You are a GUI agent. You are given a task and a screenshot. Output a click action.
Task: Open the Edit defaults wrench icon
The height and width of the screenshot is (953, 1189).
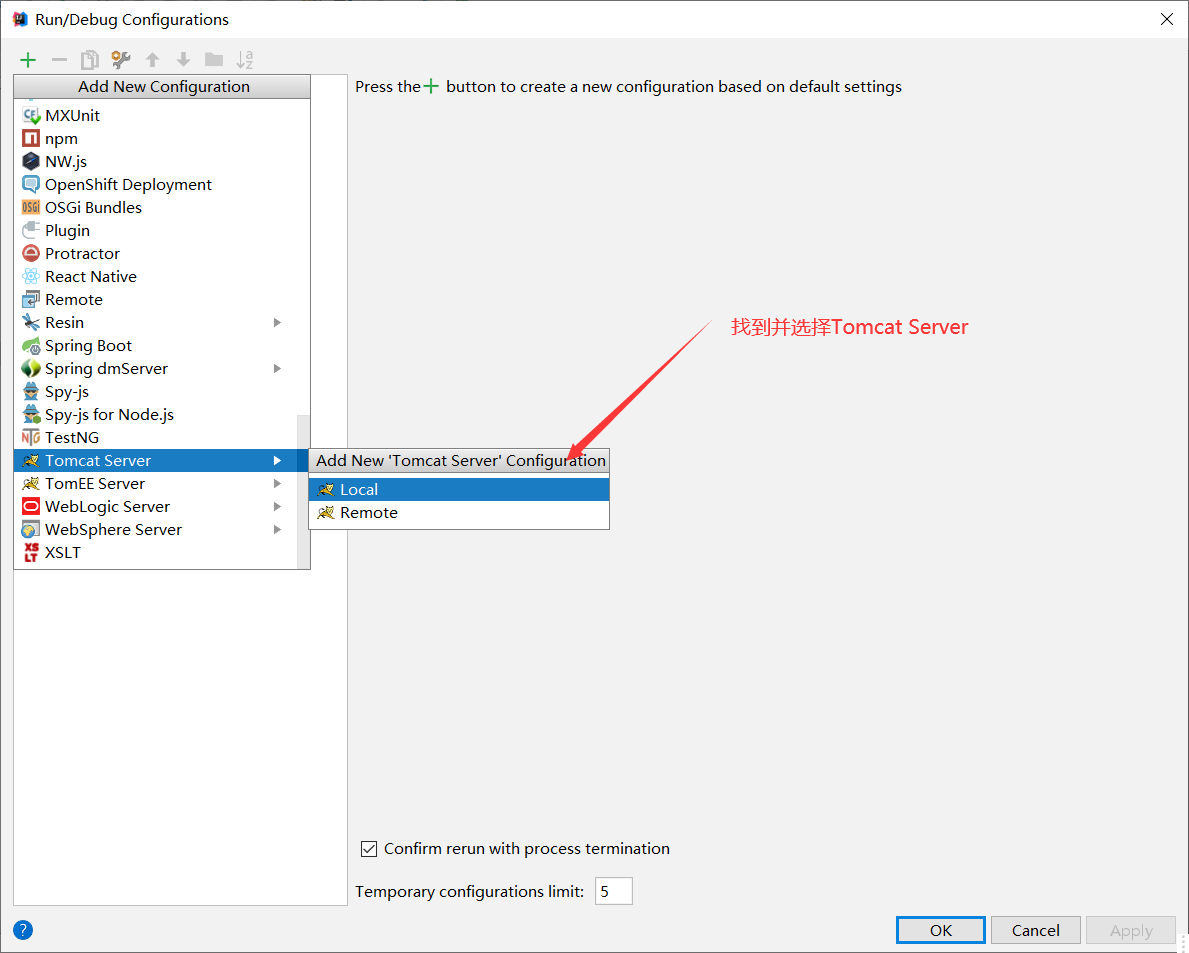[x=121, y=60]
